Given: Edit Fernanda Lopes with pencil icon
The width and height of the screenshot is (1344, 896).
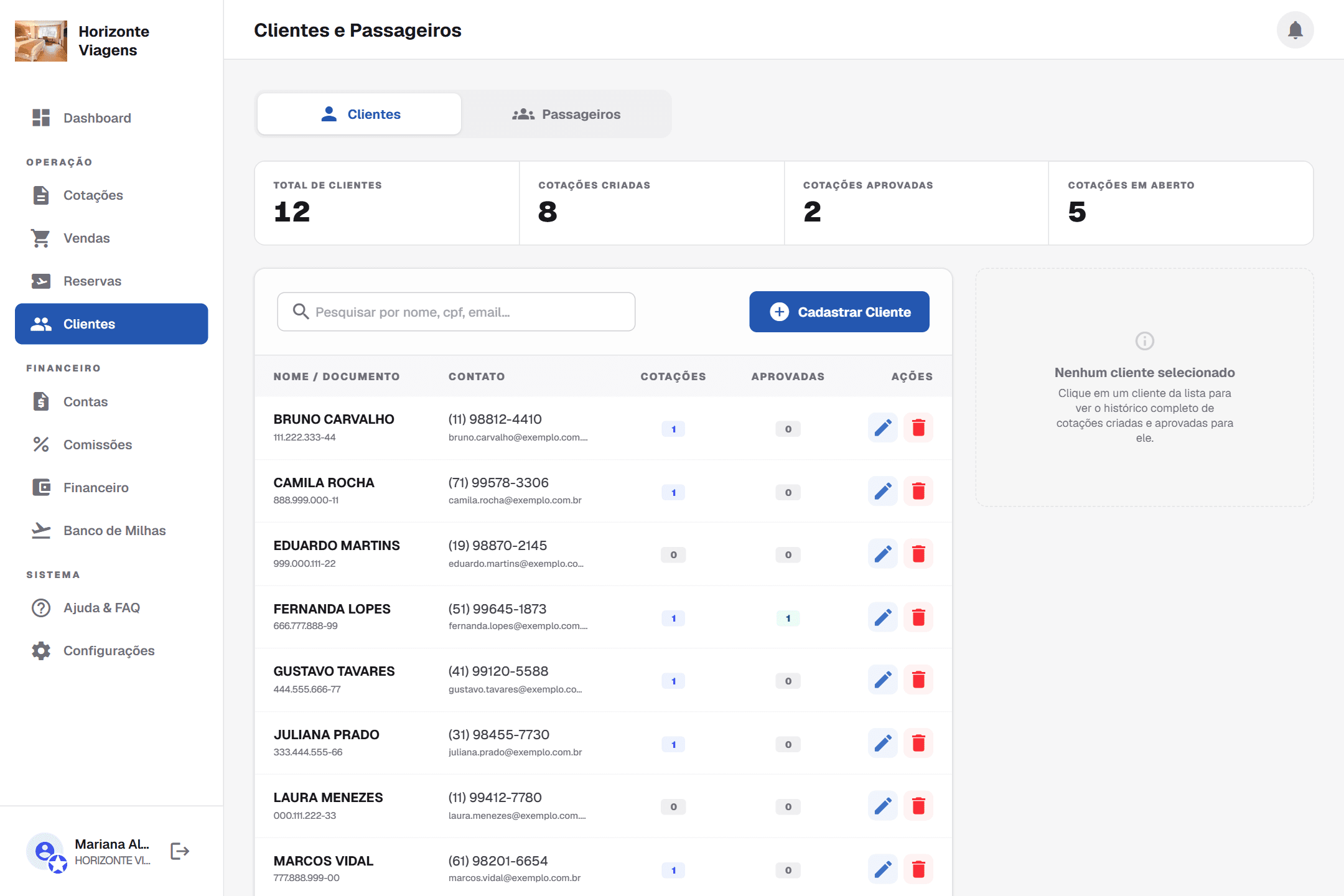Looking at the screenshot, I should coord(883,617).
